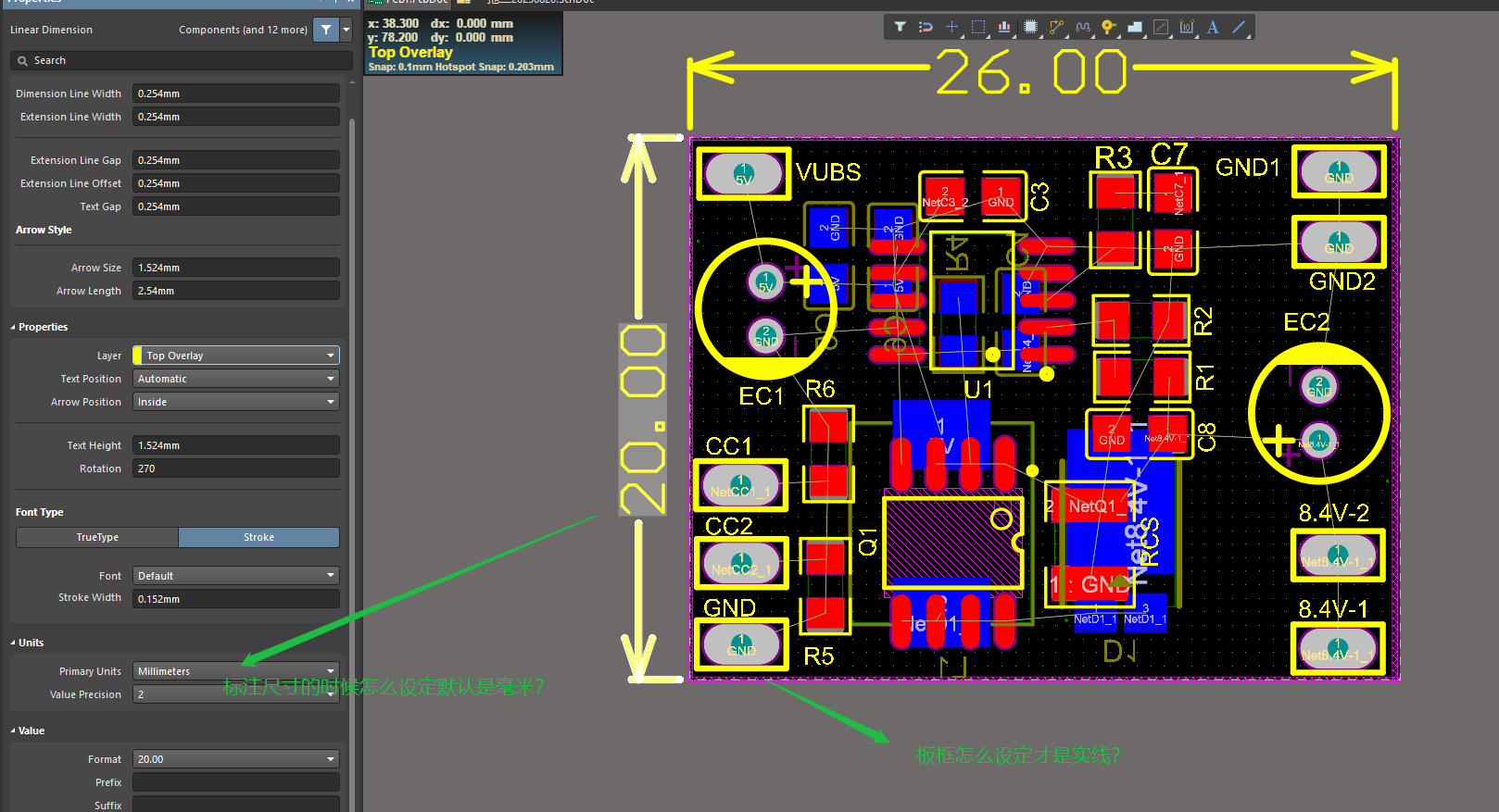Open the align objects tool
Screen dimensions: 1499x812
point(1004,27)
